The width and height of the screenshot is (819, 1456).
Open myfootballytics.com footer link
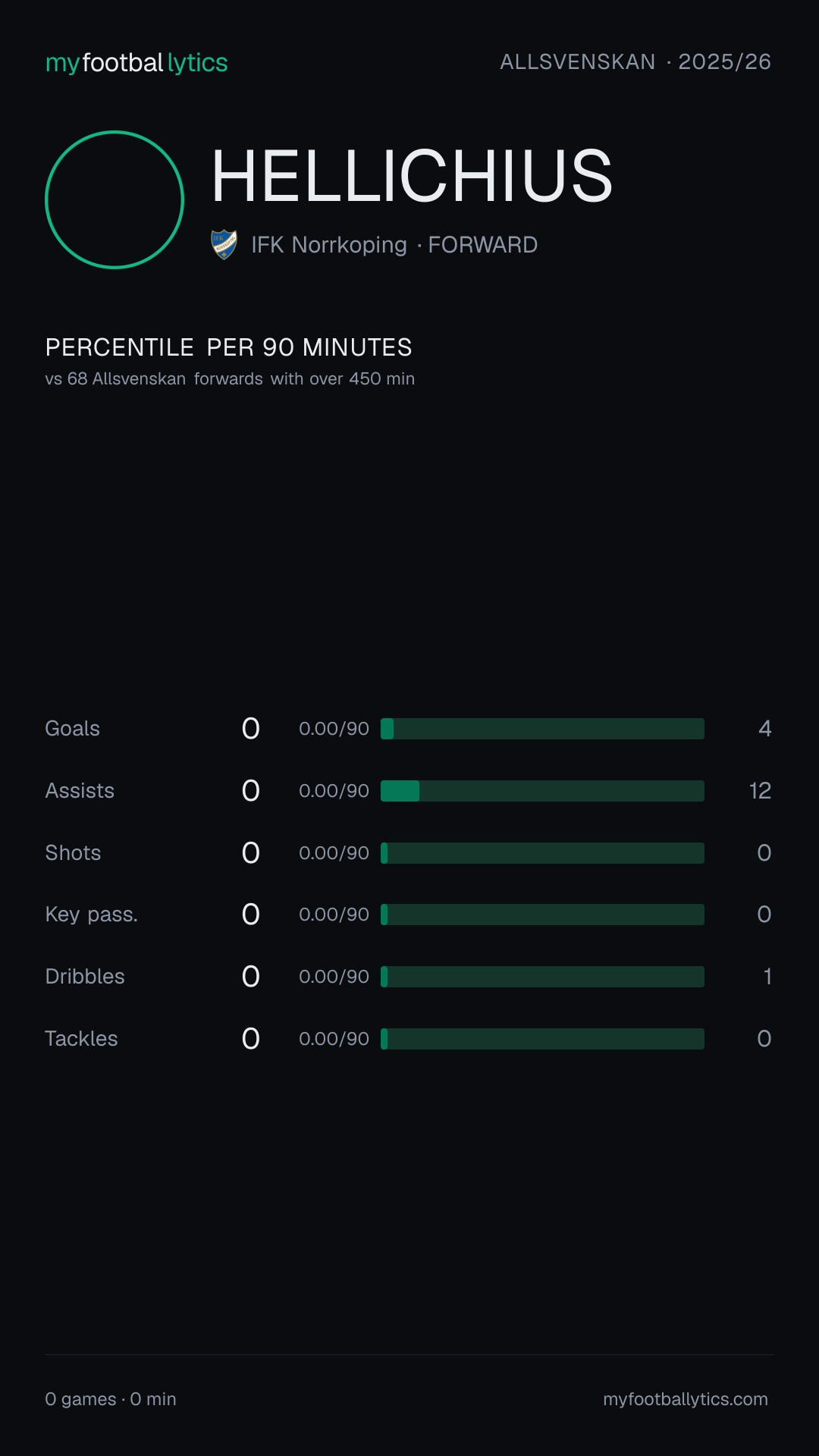(686, 1399)
